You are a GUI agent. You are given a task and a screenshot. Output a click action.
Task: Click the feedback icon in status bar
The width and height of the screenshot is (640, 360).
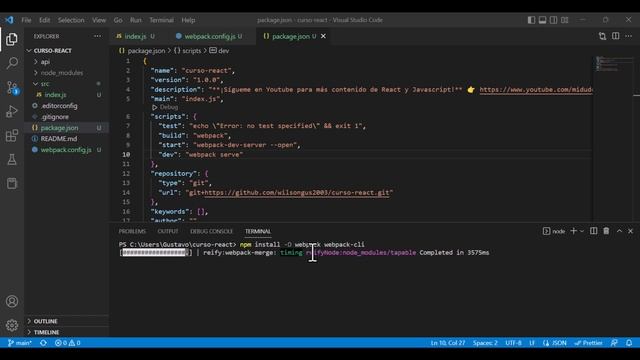coord(614,343)
